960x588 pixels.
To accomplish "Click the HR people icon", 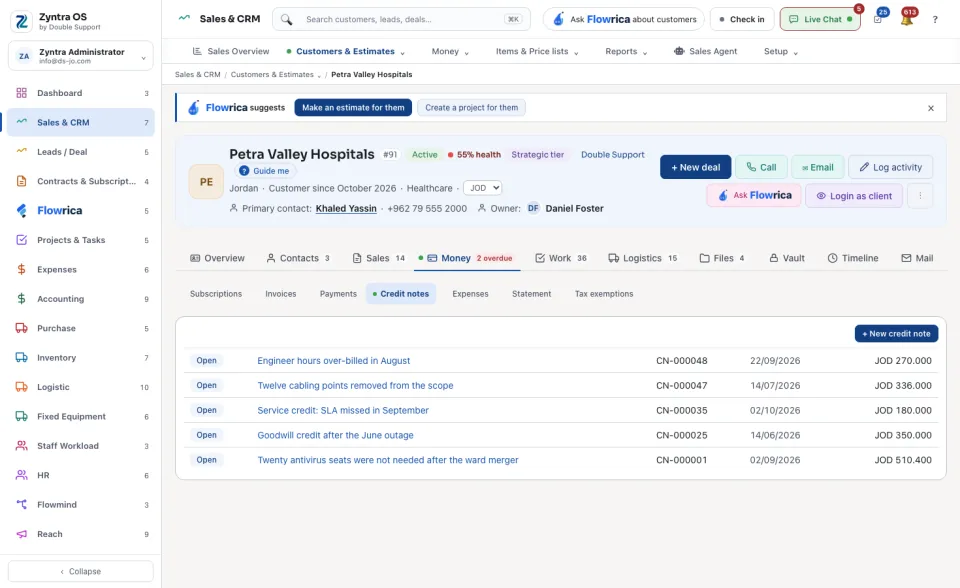I will [21, 475].
